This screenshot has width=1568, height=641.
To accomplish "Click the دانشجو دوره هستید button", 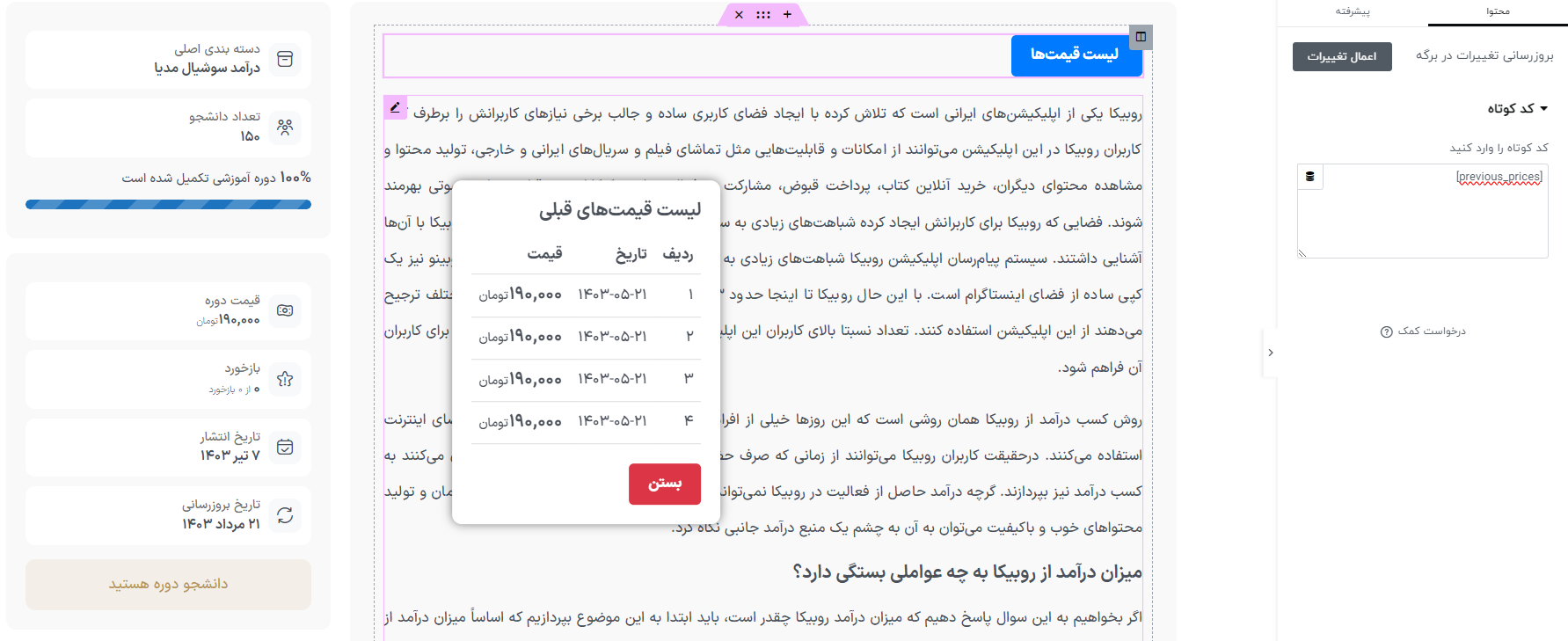I will (168, 585).
